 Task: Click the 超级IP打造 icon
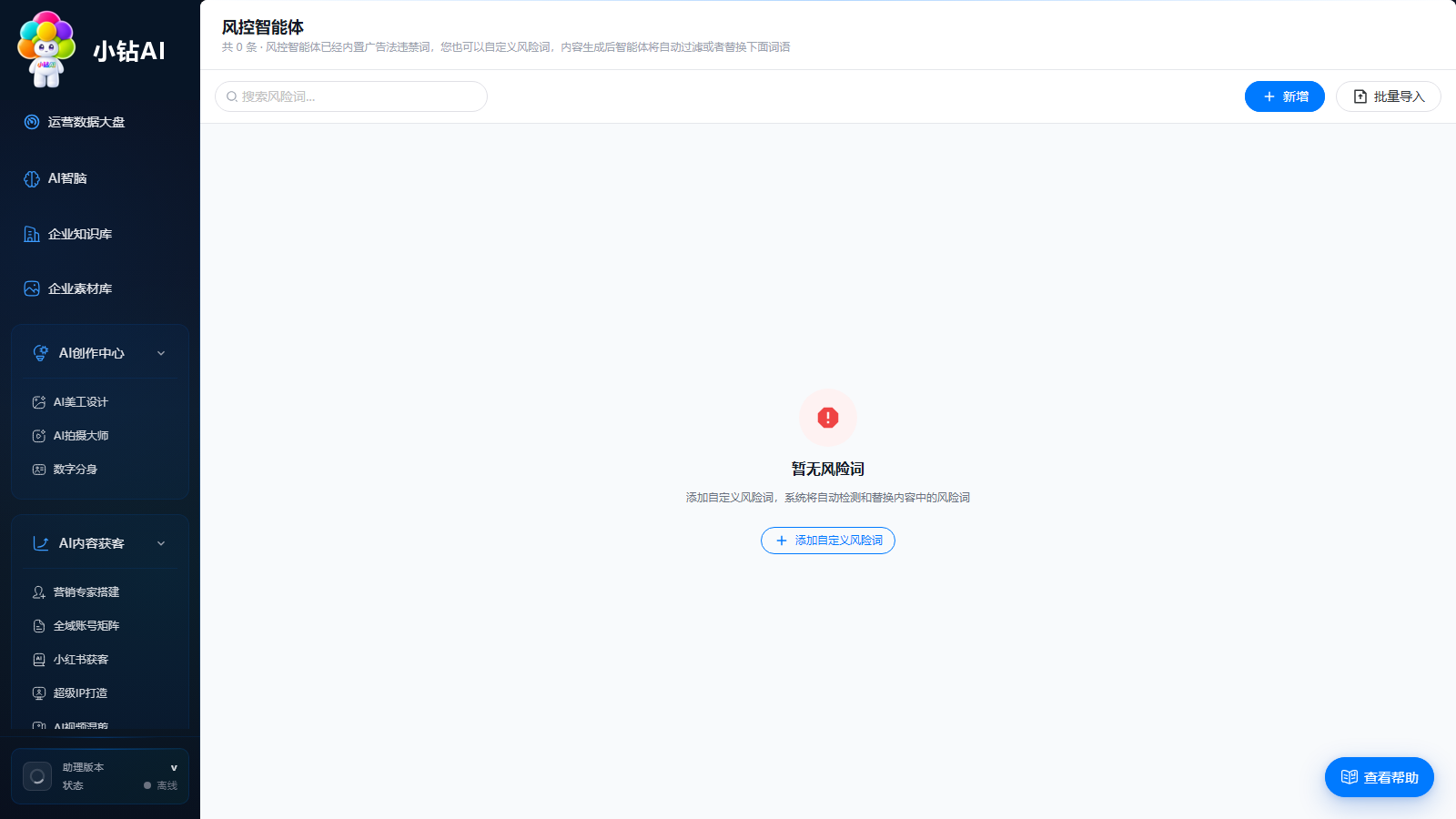click(x=39, y=693)
